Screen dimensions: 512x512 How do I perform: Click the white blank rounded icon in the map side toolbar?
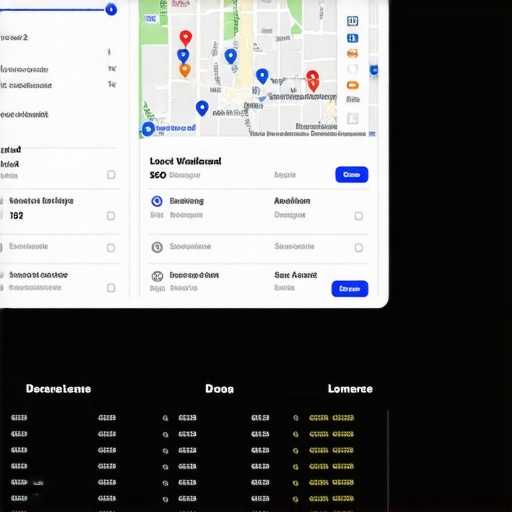pyautogui.click(x=353, y=69)
